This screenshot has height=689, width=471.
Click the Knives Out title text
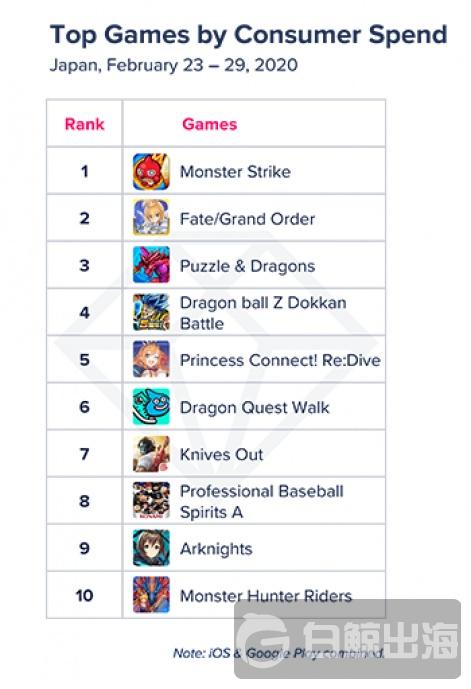[221, 455]
